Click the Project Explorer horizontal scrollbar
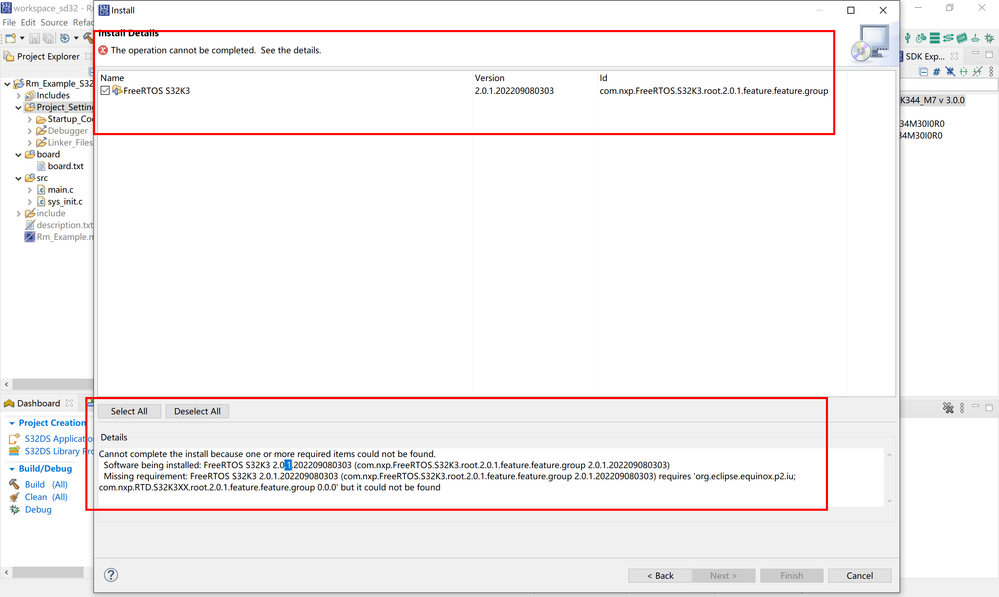999x597 pixels. pos(53,384)
